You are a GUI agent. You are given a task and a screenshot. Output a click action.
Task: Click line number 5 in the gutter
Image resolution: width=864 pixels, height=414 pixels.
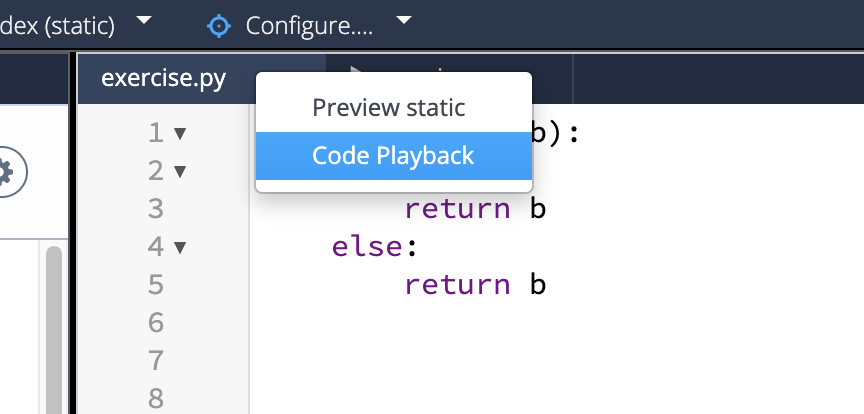(x=155, y=285)
